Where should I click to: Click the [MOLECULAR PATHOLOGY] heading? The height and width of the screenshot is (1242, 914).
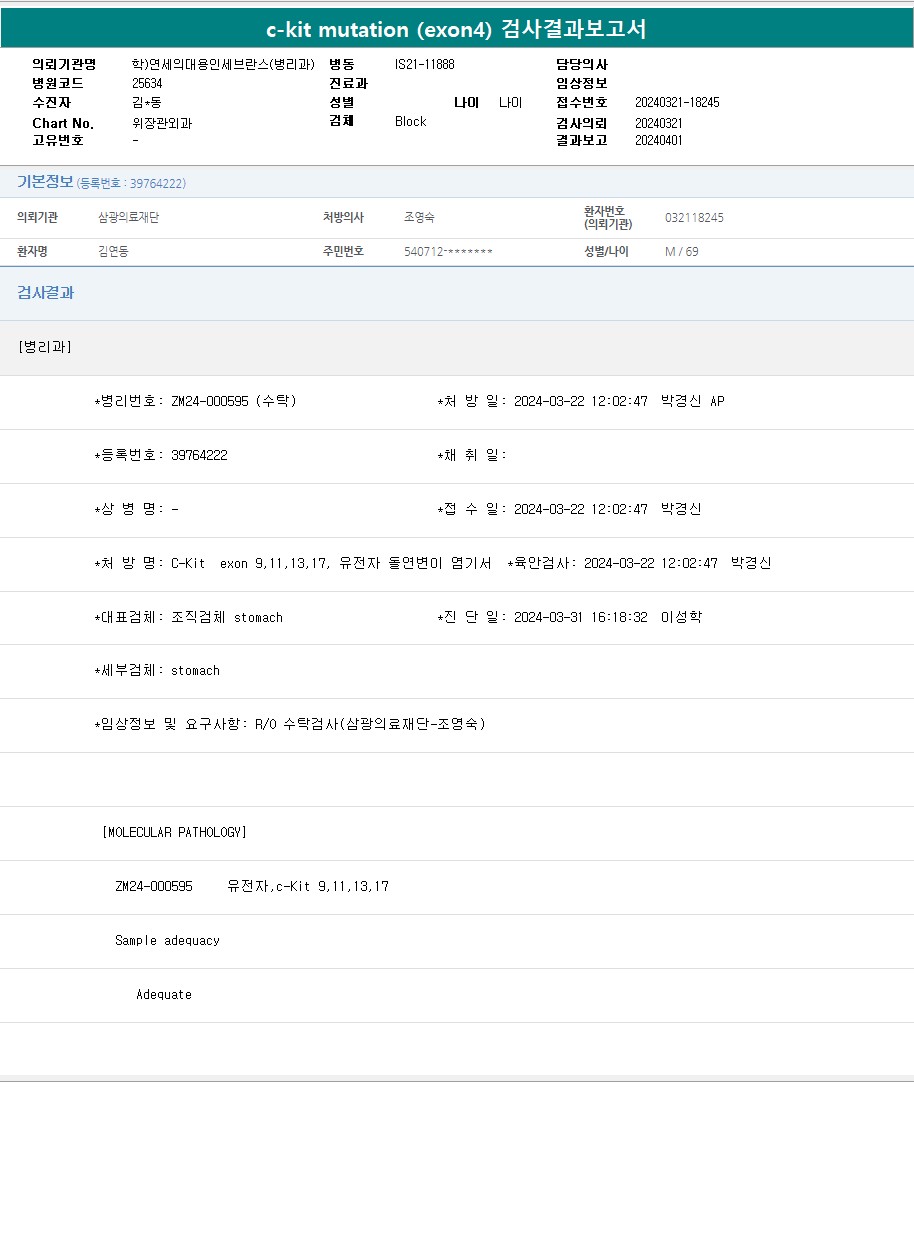coord(174,832)
